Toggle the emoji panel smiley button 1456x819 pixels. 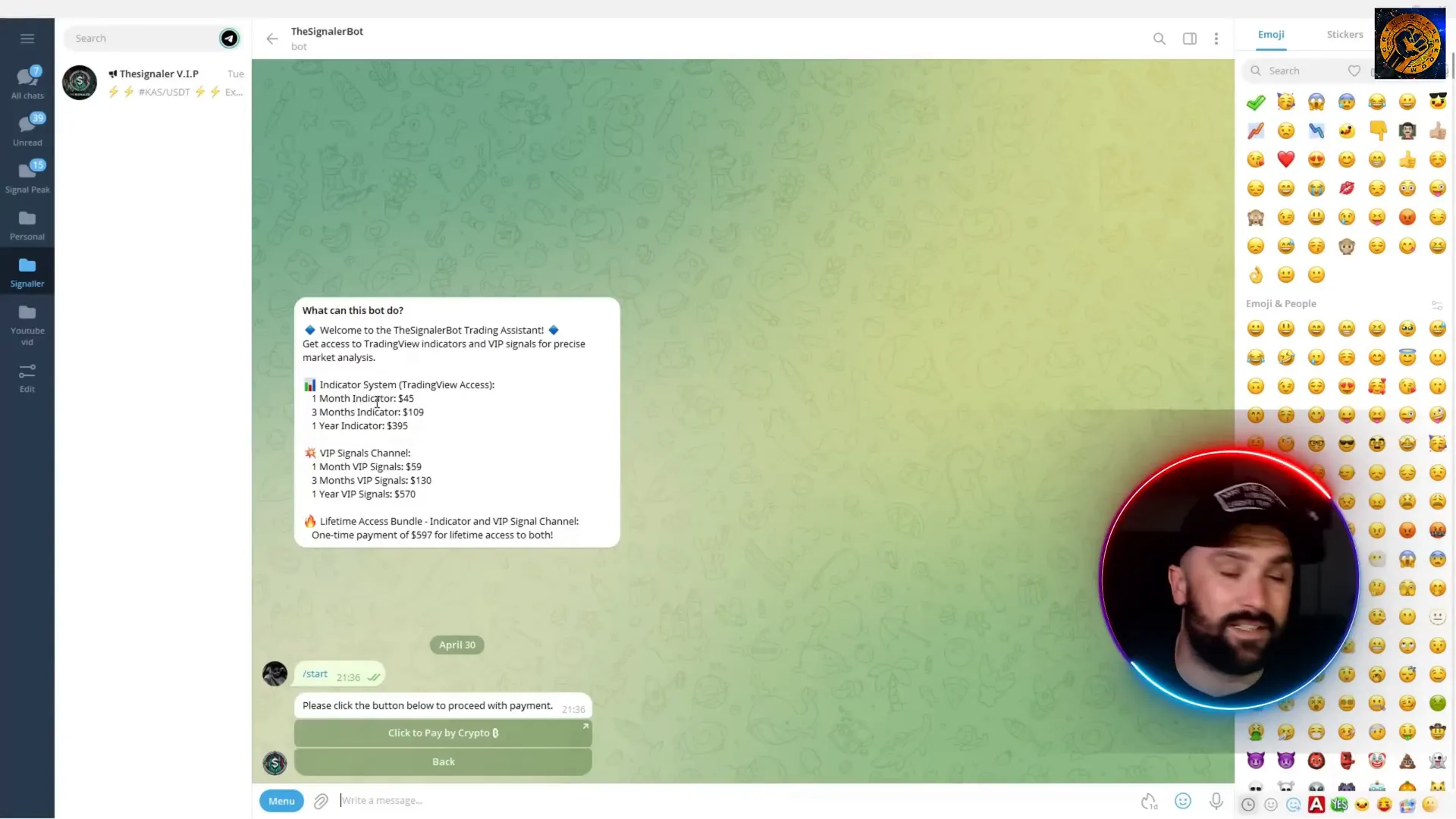1183,801
